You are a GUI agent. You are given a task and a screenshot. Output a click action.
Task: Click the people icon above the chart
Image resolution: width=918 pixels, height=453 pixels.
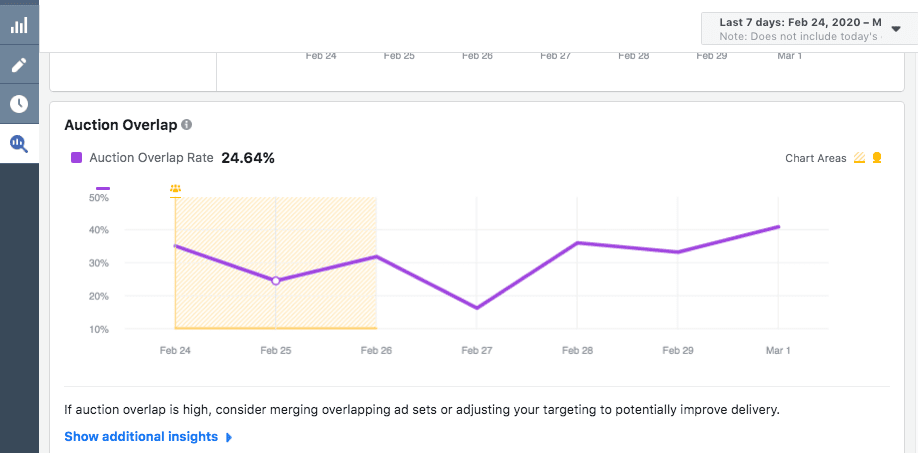click(x=176, y=188)
